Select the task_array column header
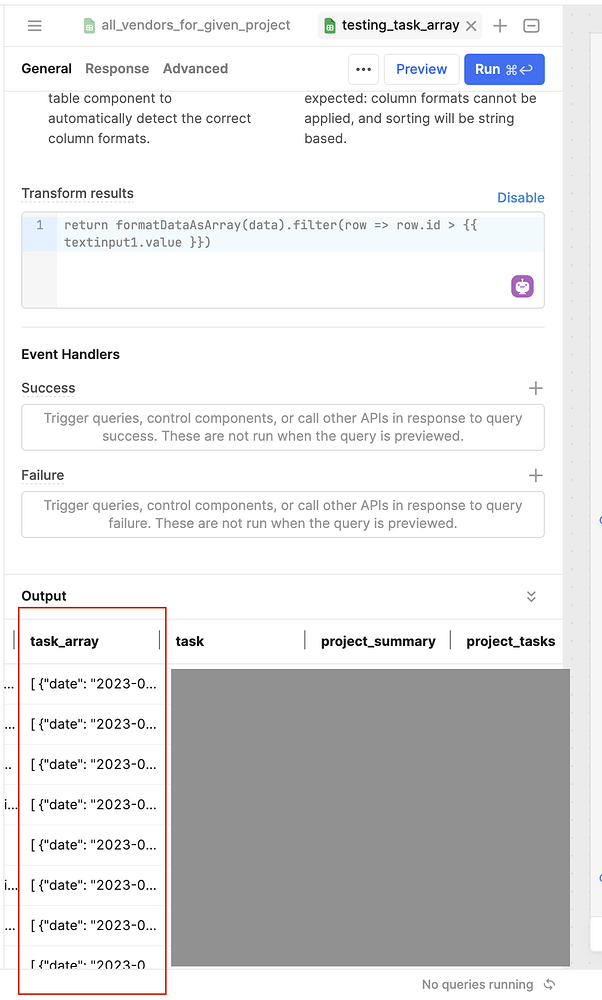Screen dimensions: 602x1000 click(64, 641)
